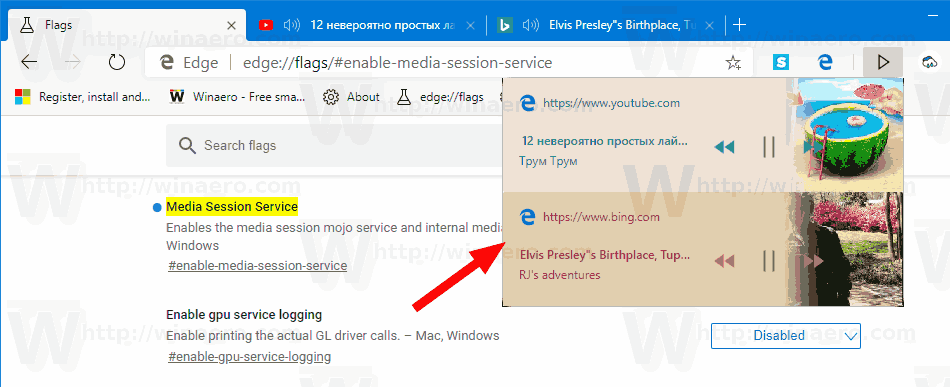
Task: Open the edge://flags bookmark
Action: click(x=440, y=96)
